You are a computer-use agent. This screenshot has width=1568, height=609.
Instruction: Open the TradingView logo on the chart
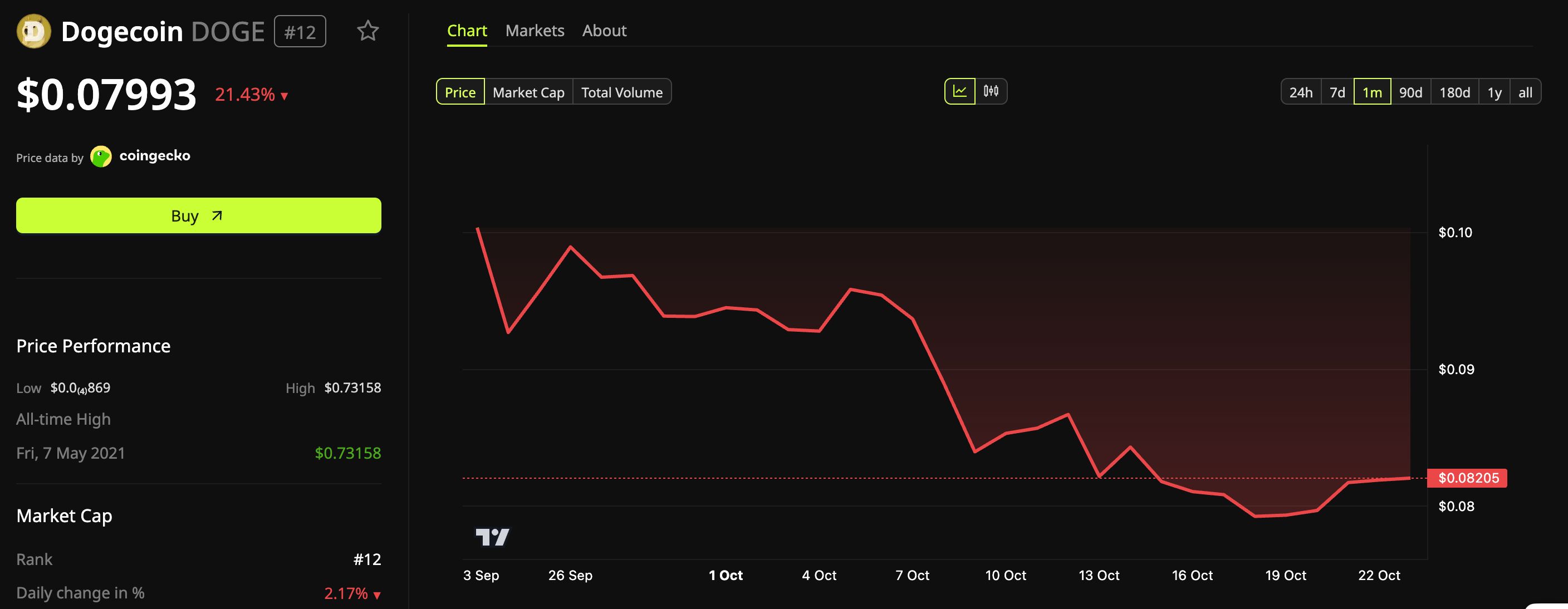(492, 537)
